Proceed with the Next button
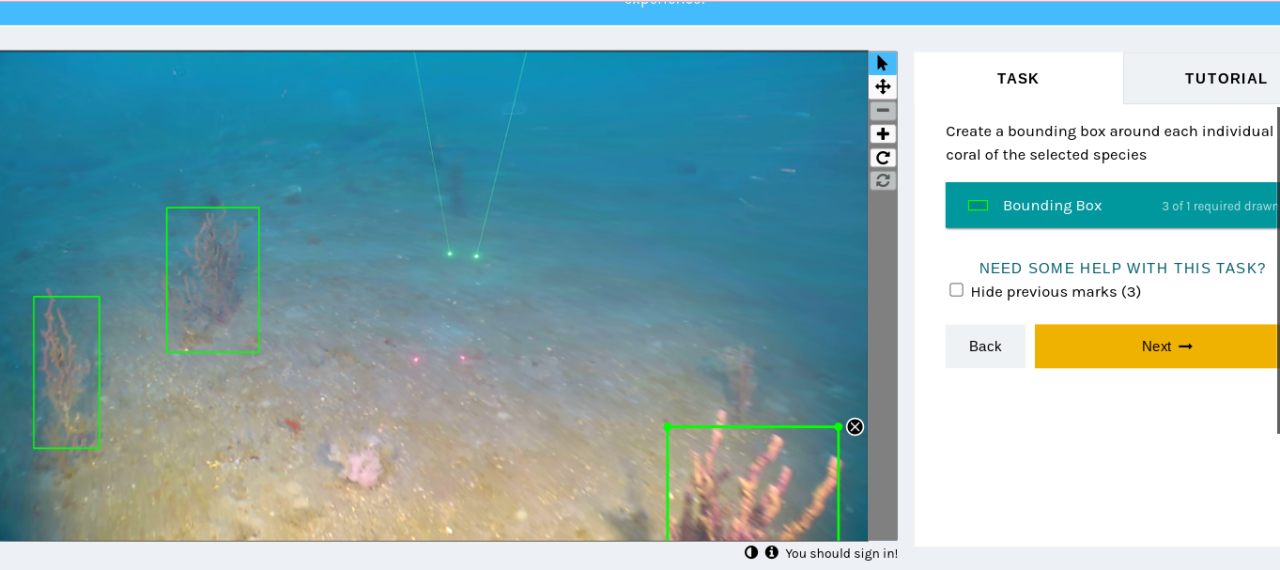1280x570 pixels. (x=1157, y=346)
